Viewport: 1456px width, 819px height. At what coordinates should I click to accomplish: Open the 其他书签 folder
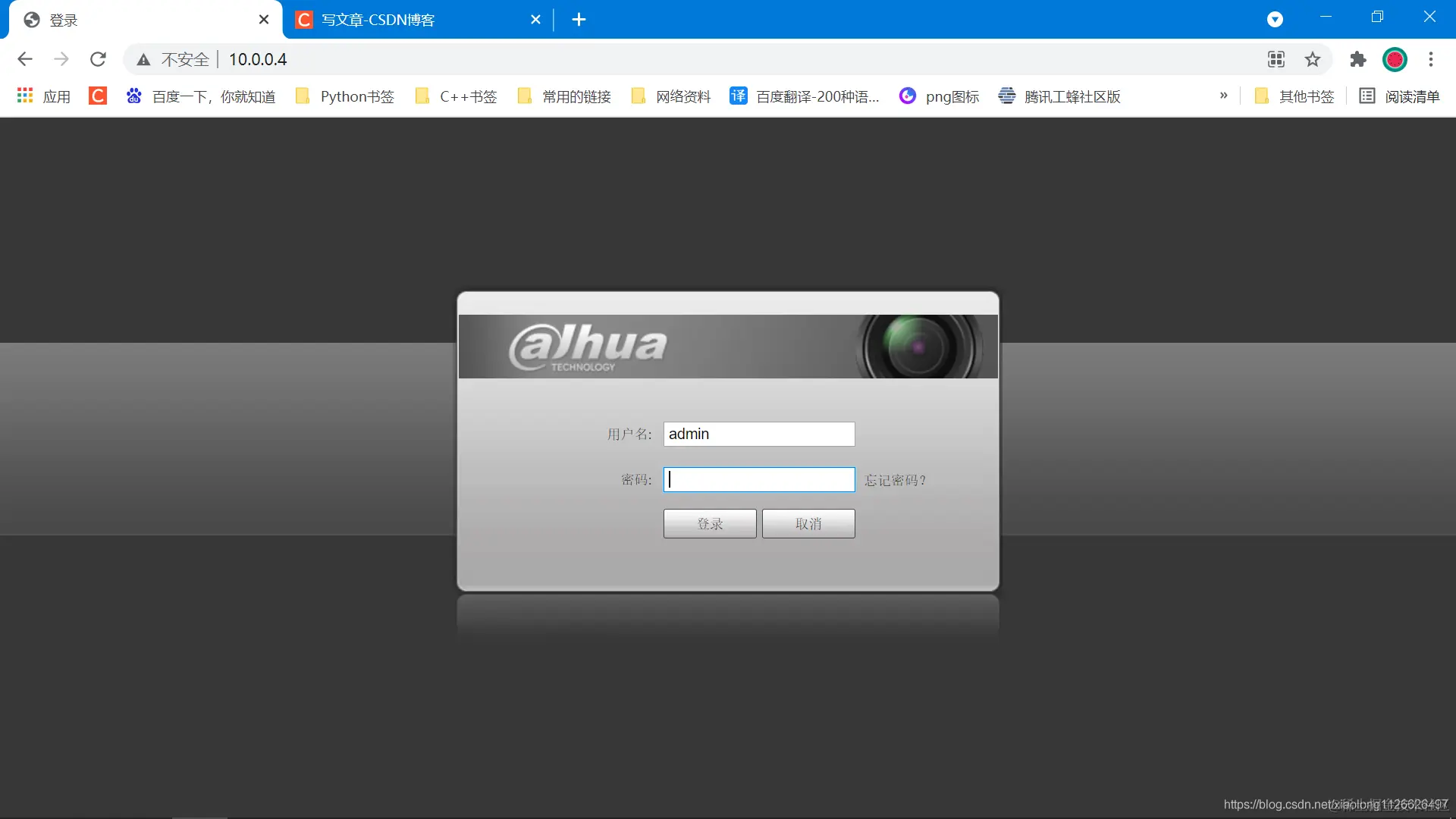(x=1294, y=96)
